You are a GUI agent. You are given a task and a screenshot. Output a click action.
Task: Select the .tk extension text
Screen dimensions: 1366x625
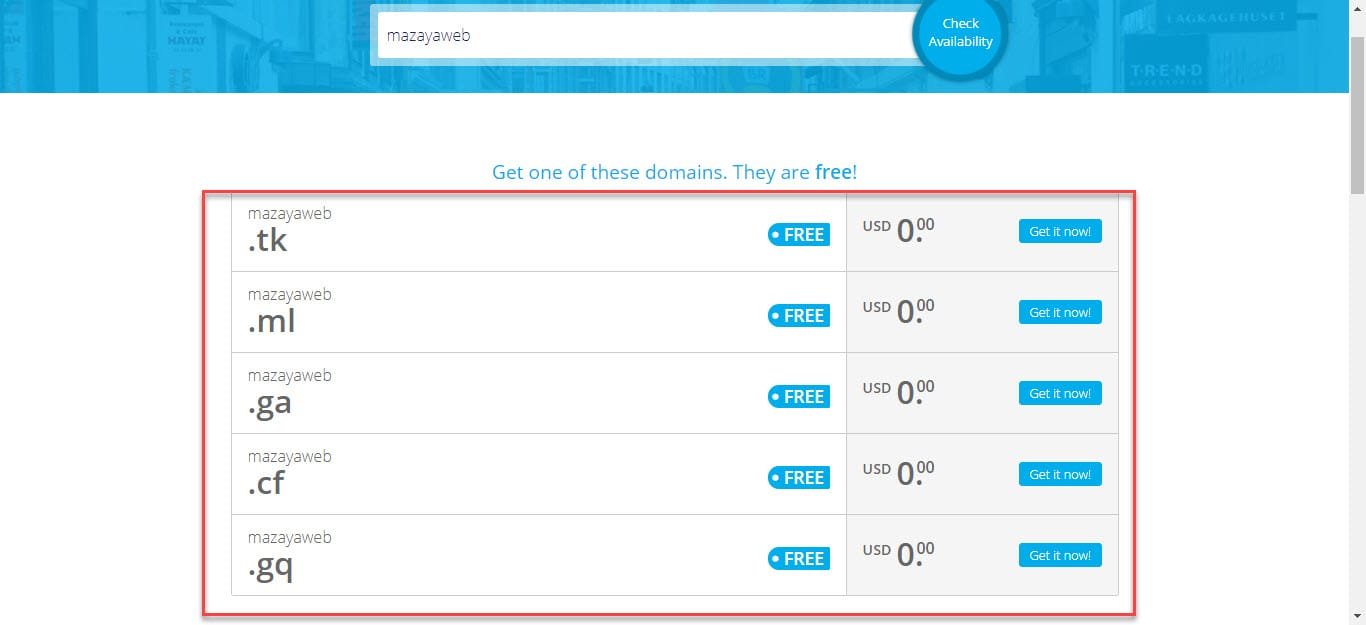(267, 240)
